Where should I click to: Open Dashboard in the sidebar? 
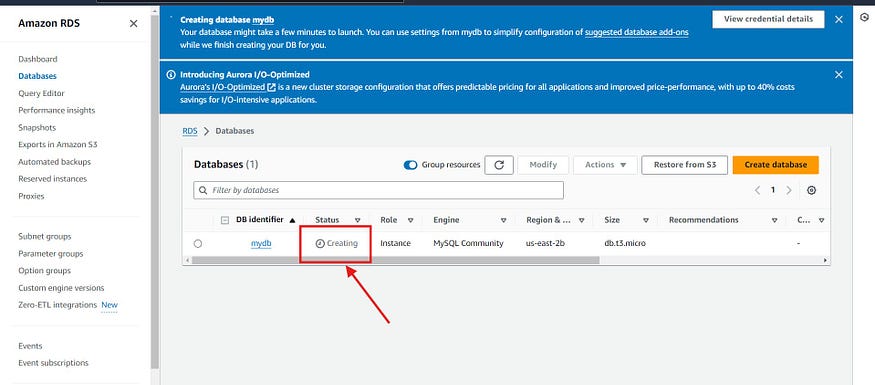tap(37, 59)
